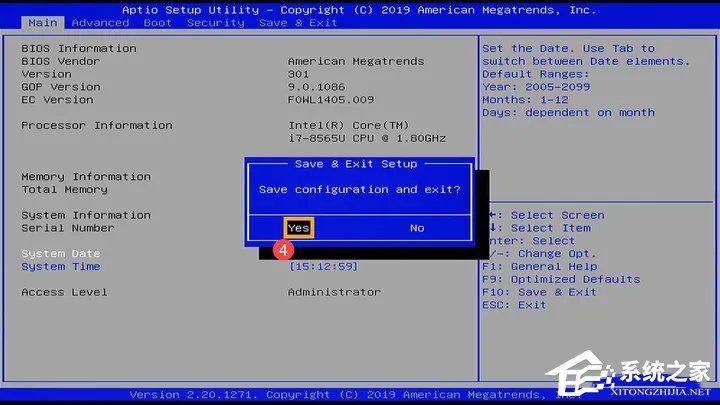The height and width of the screenshot is (405, 720).
Task: Select the Security tab
Action: (215, 22)
